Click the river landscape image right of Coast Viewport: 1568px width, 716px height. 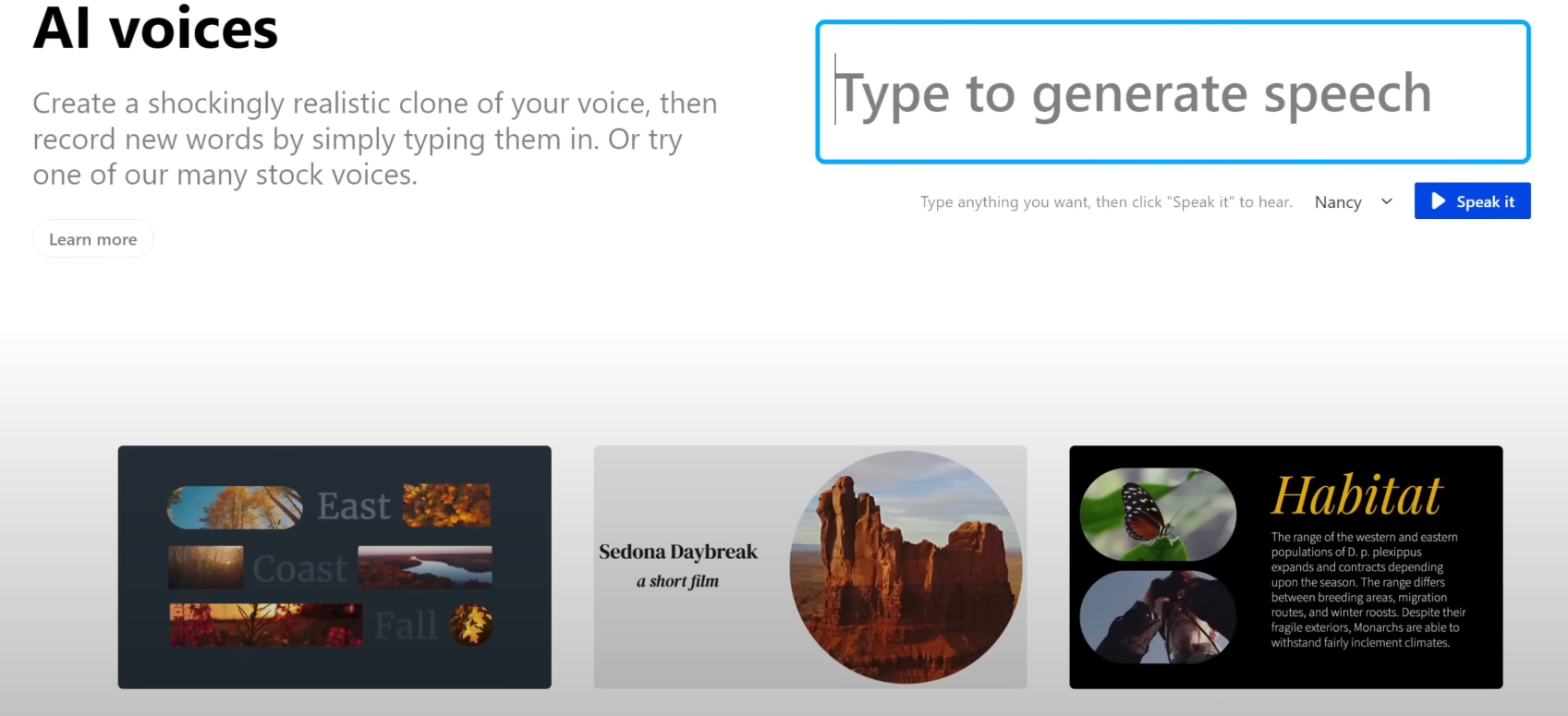pos(425,567)
